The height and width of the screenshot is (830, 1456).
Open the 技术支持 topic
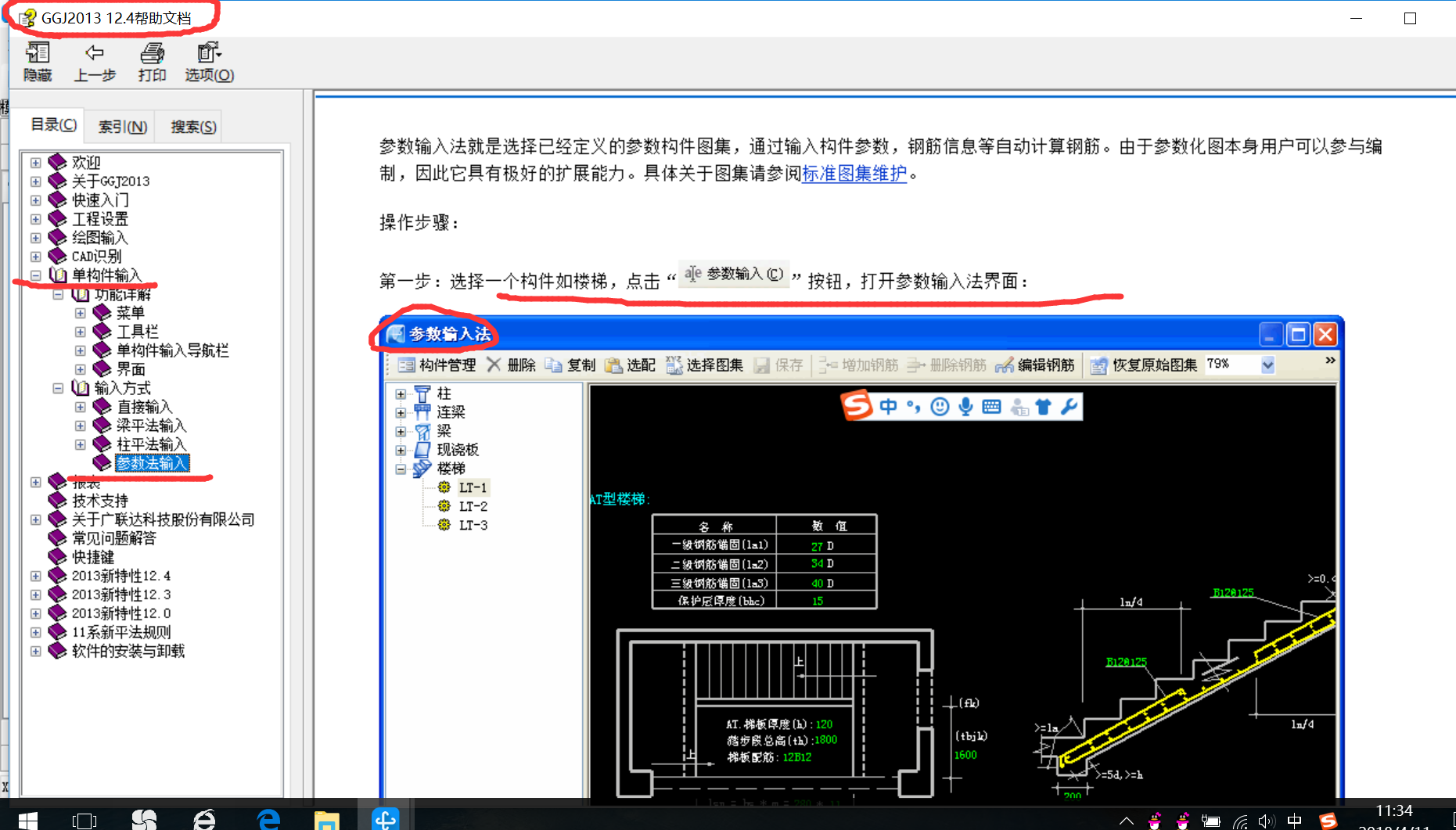(100, 501)
